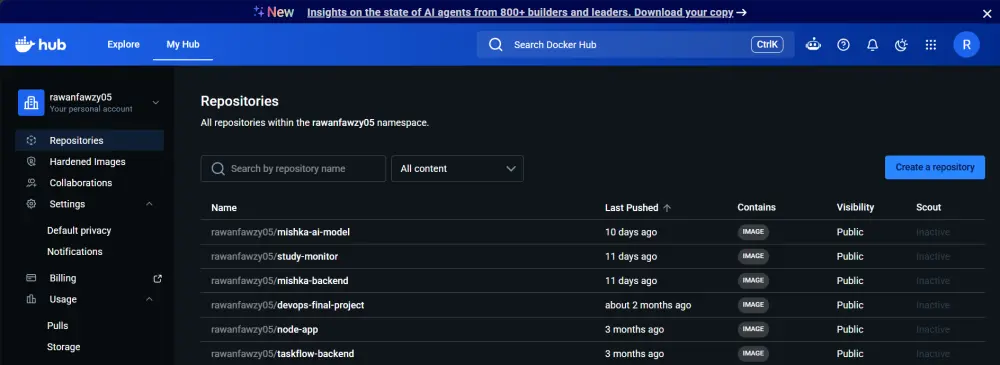The width and height of the screenshot is (1000, 365).
Task: Click the sparkle New badge icon
Action: click(258, 11)
